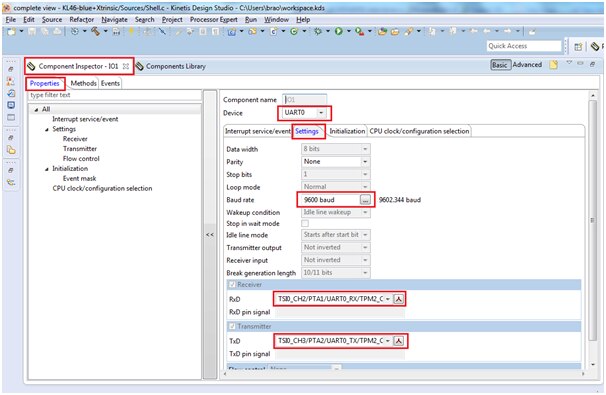The width and height of the screenshot is (606, 395).
Task: Switch to Basic view mode
Action: point(499,65)
